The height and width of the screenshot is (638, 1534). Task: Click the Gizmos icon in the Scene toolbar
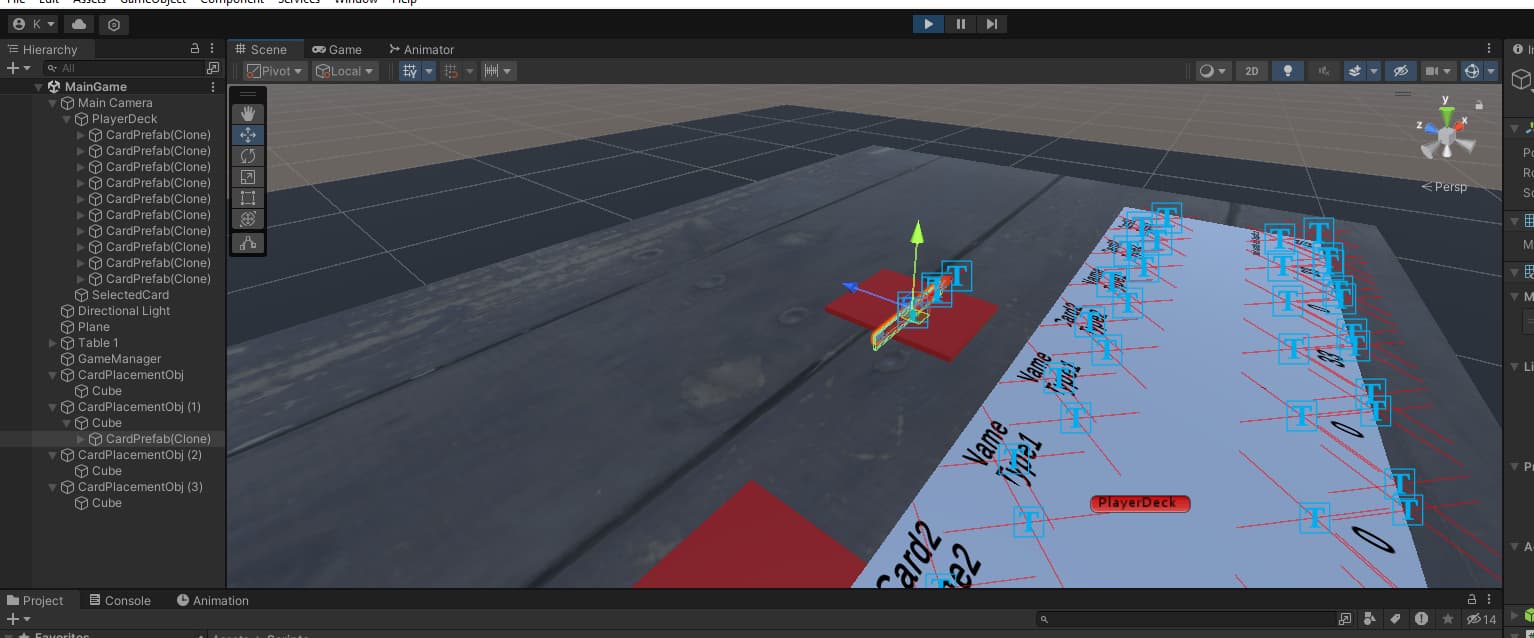click(x=1470, y=70)
